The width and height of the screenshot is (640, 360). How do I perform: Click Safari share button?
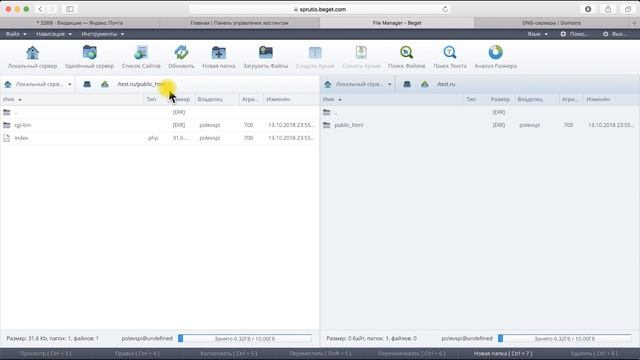(x=608, y=9)
